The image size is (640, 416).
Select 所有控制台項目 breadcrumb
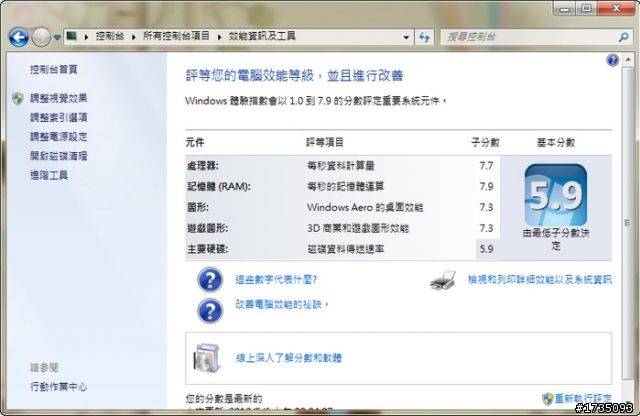176,36
